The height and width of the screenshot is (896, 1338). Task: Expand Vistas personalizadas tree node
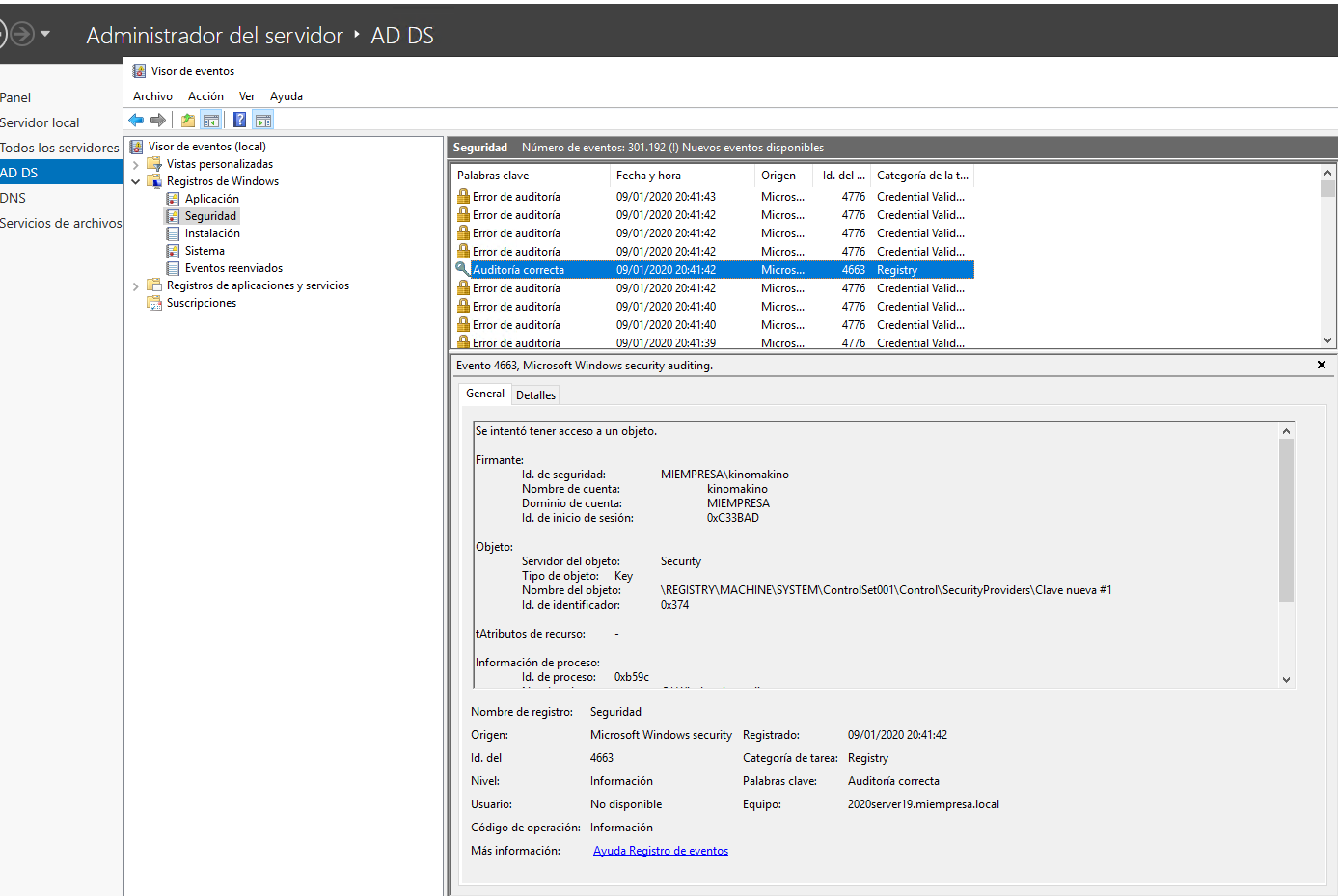coord(136,165)
